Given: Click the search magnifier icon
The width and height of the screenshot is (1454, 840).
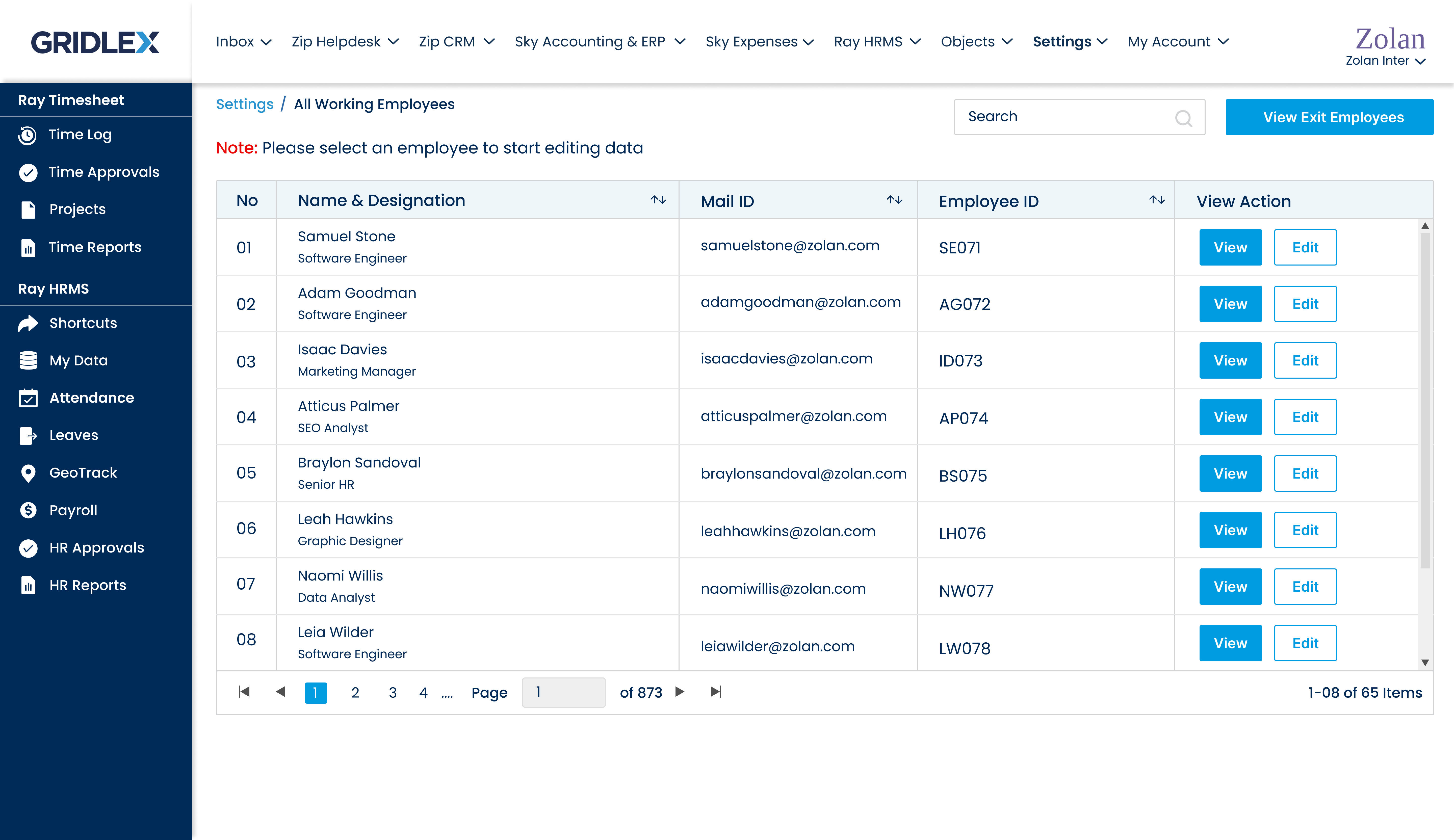Looking at the screenshot, I should [x=1183, y=118].
